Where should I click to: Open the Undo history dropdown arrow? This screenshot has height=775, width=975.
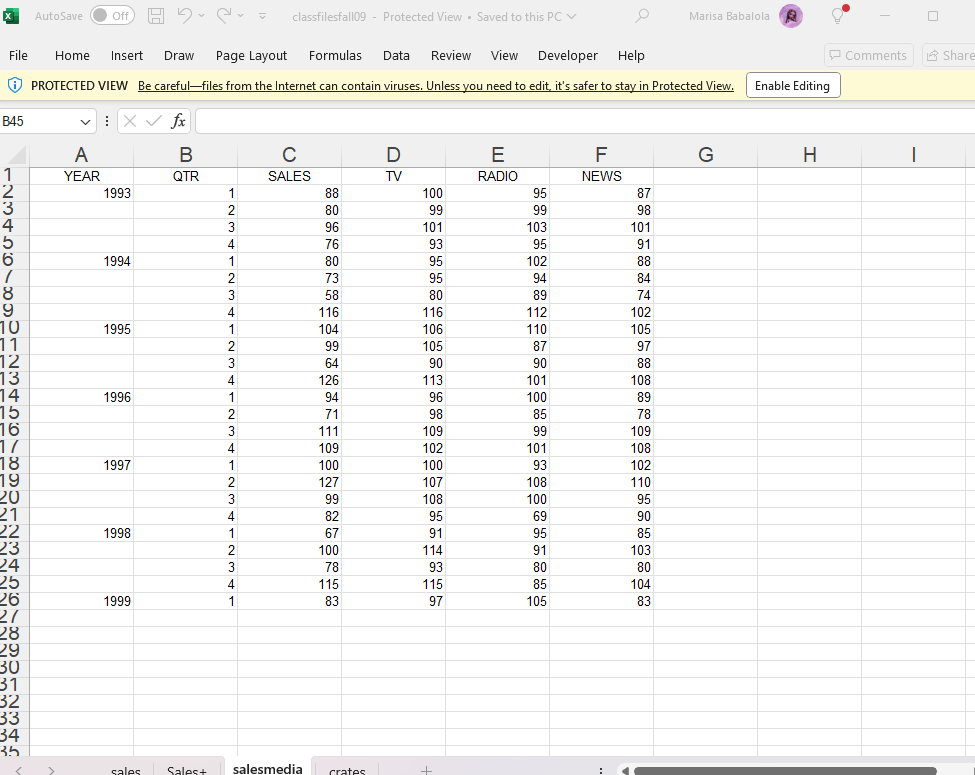click(203, 15)
